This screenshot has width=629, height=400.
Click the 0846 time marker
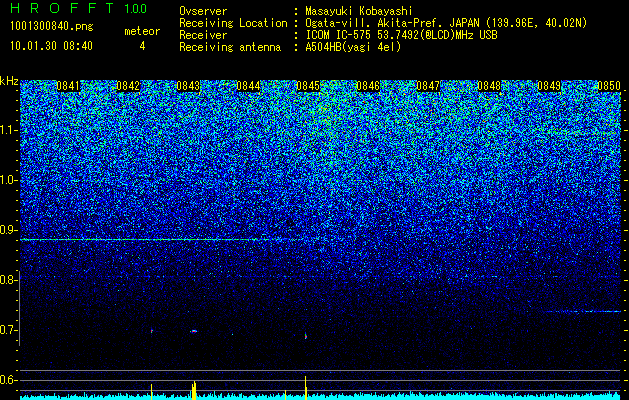pyautogui.click(x=368, y=86)
